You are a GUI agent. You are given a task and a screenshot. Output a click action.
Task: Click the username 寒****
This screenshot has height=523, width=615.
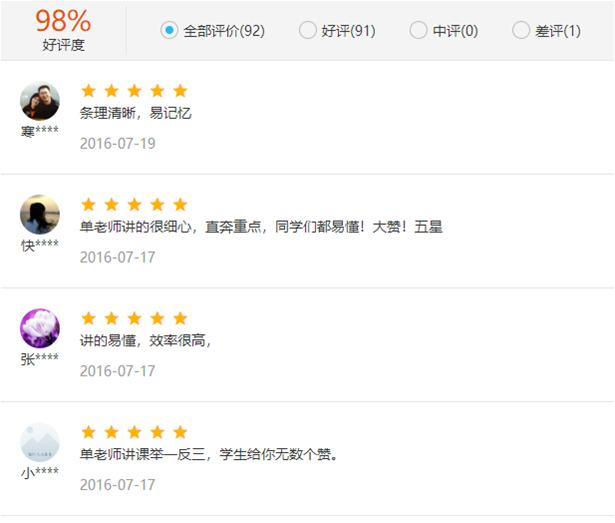tap(40, 132)
